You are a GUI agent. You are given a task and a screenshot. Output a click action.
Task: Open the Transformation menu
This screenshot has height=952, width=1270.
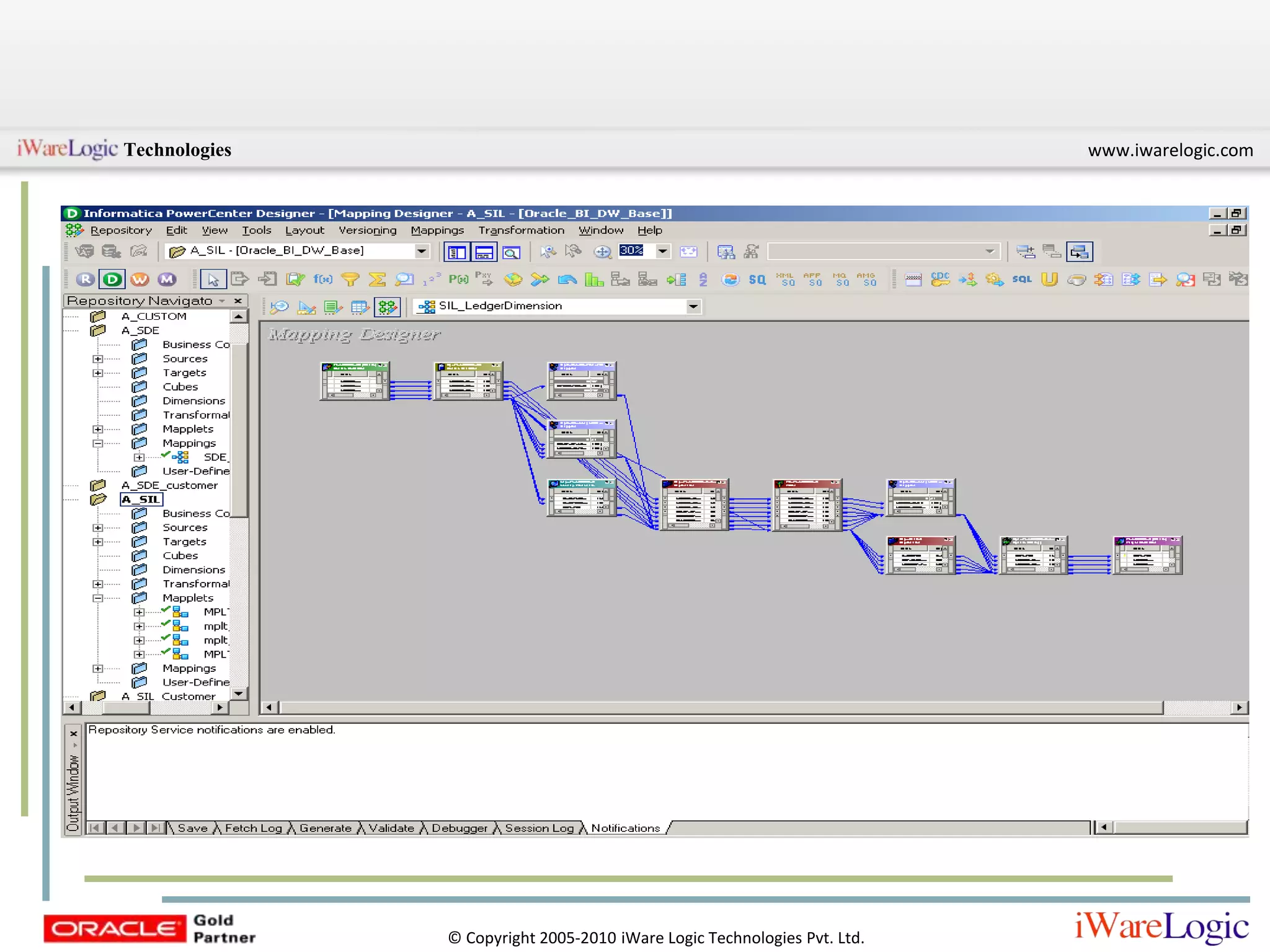521,230
